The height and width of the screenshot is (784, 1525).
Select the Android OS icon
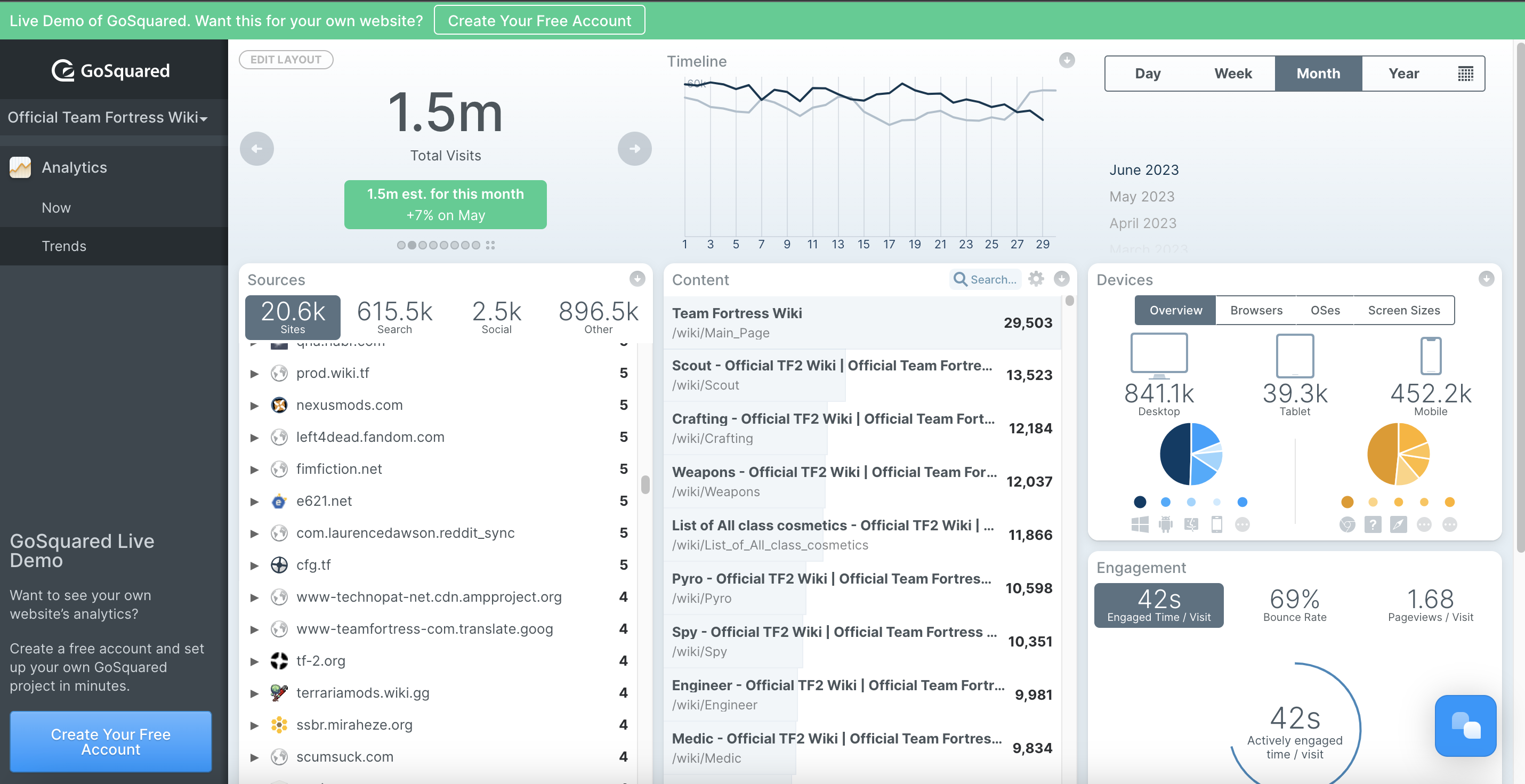[1165, 524]
